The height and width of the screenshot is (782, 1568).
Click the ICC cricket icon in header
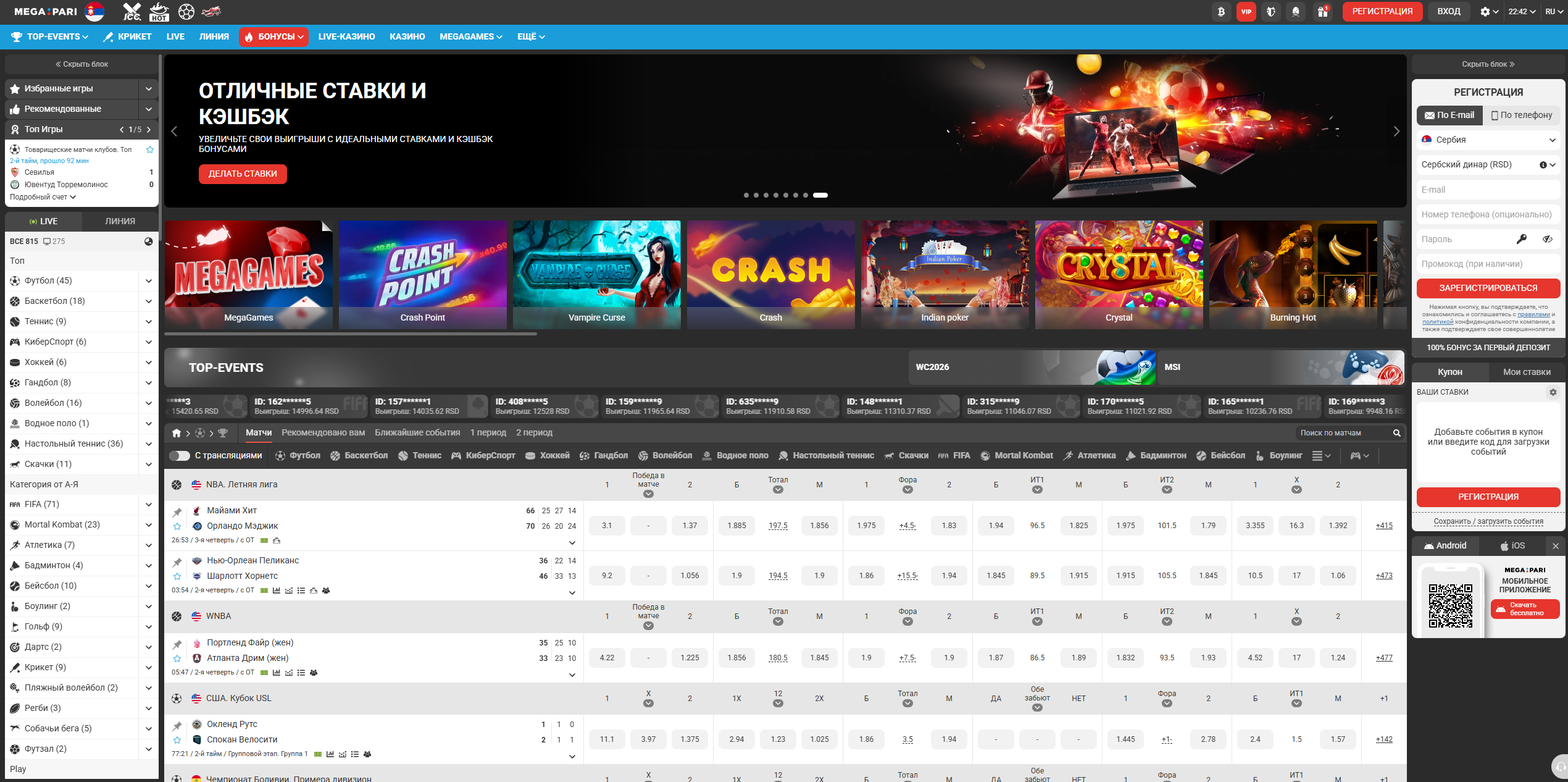(x=131, y=12)
